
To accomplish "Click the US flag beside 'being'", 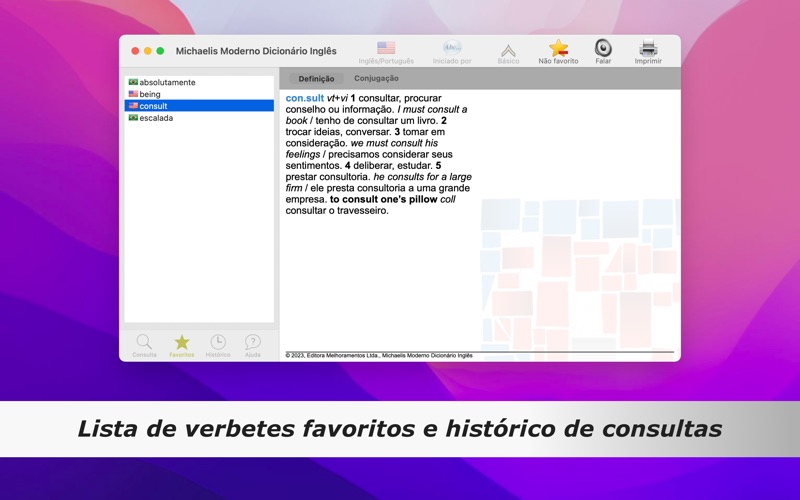I will point(133,93).
